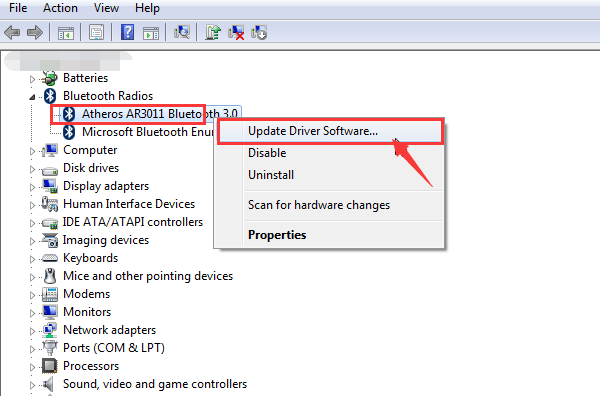Select the Sound, video and game controllers label
The width and height of the screenshot is (600, 396).
pyautogui.click(x=155, y=384)
